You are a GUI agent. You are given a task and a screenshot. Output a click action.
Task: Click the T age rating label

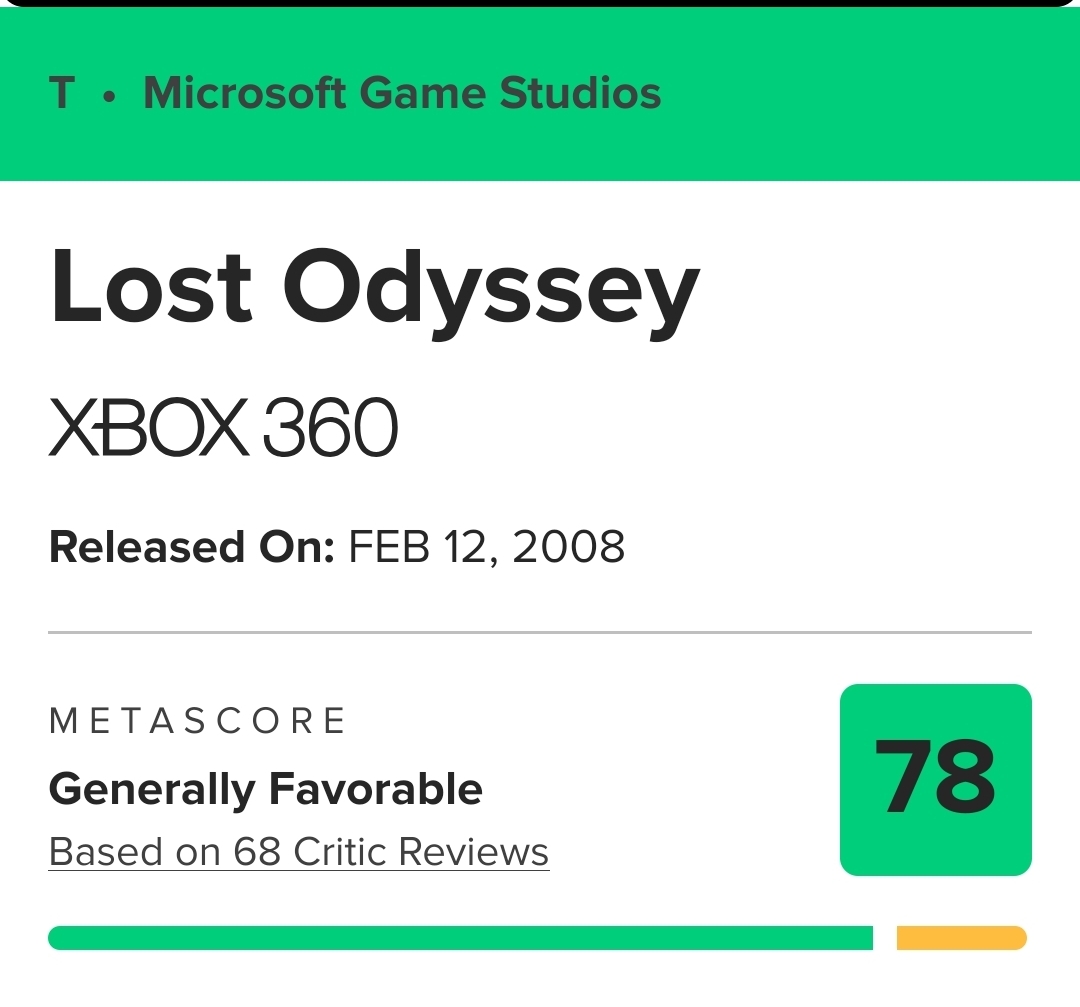pyautogui.click(x=62, y=94)
